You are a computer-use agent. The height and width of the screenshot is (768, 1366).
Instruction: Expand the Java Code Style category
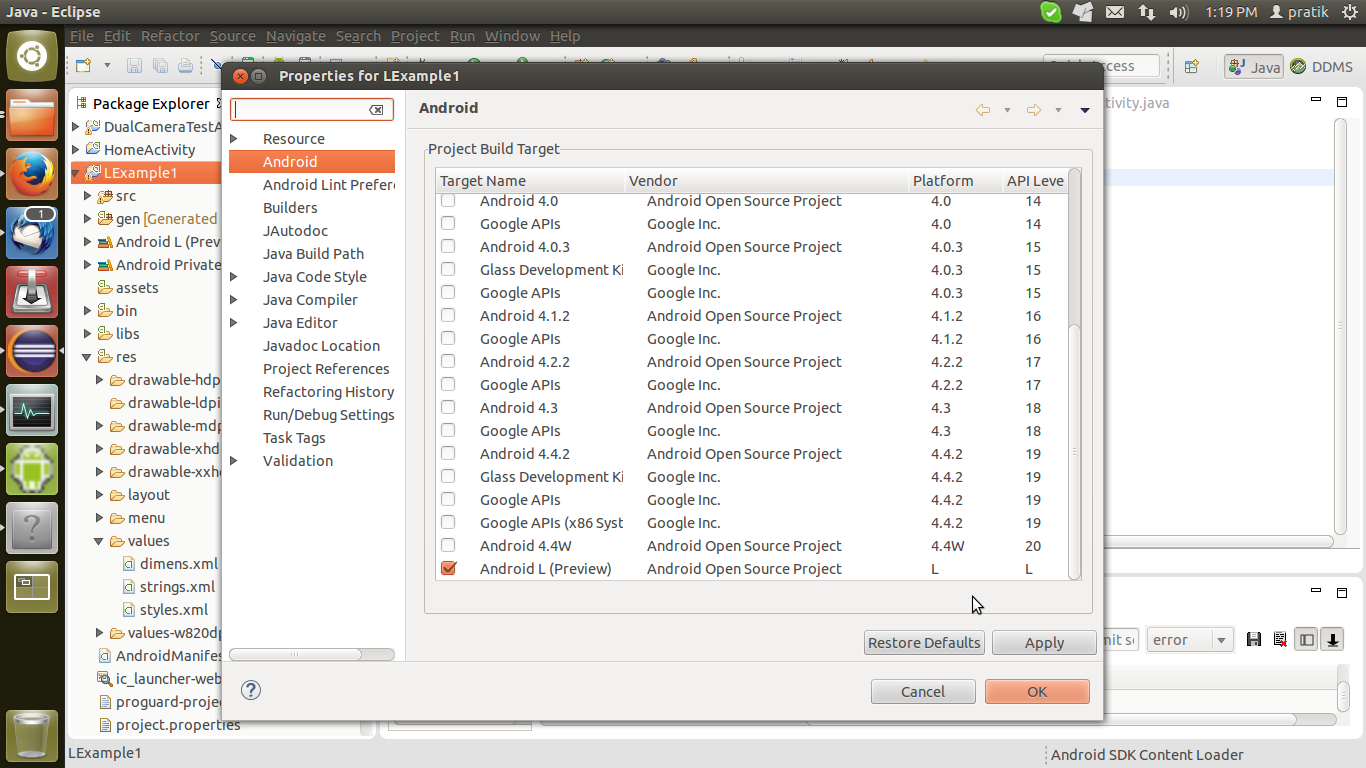pos(234,276)
